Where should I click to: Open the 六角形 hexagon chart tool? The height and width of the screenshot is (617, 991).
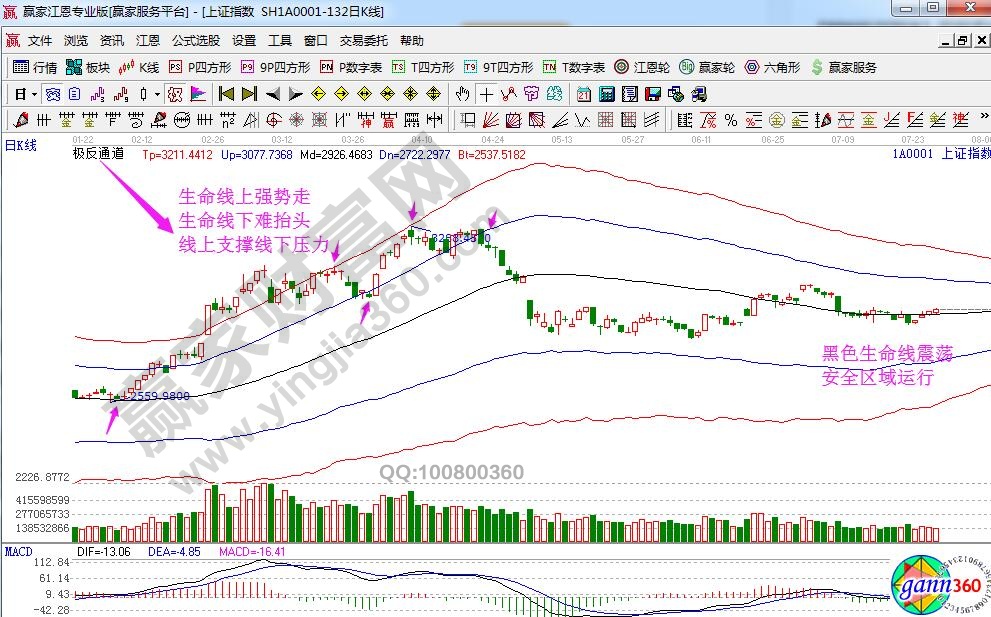[x=772, y=67]
